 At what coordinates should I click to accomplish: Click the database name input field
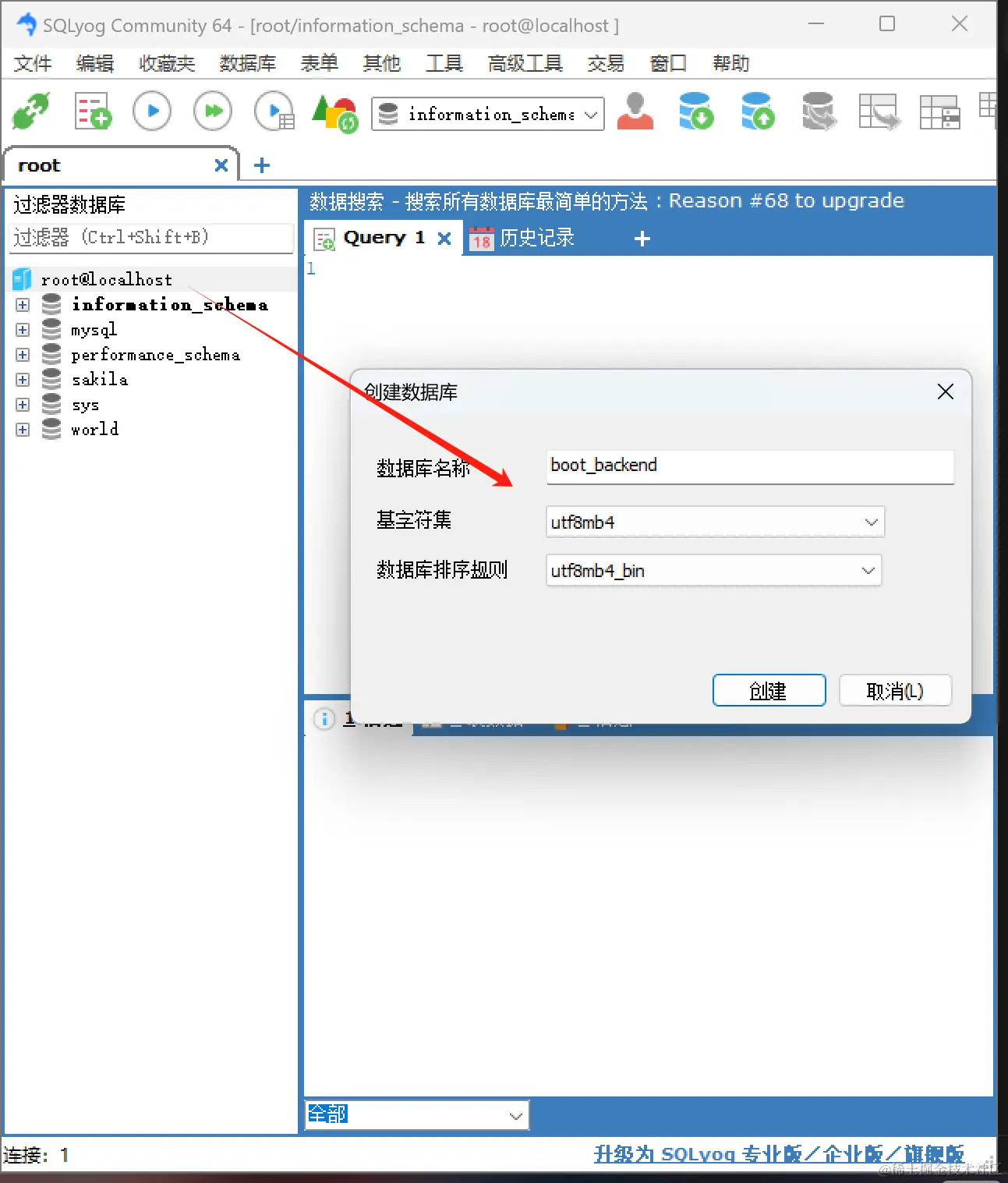click(750, 466)
